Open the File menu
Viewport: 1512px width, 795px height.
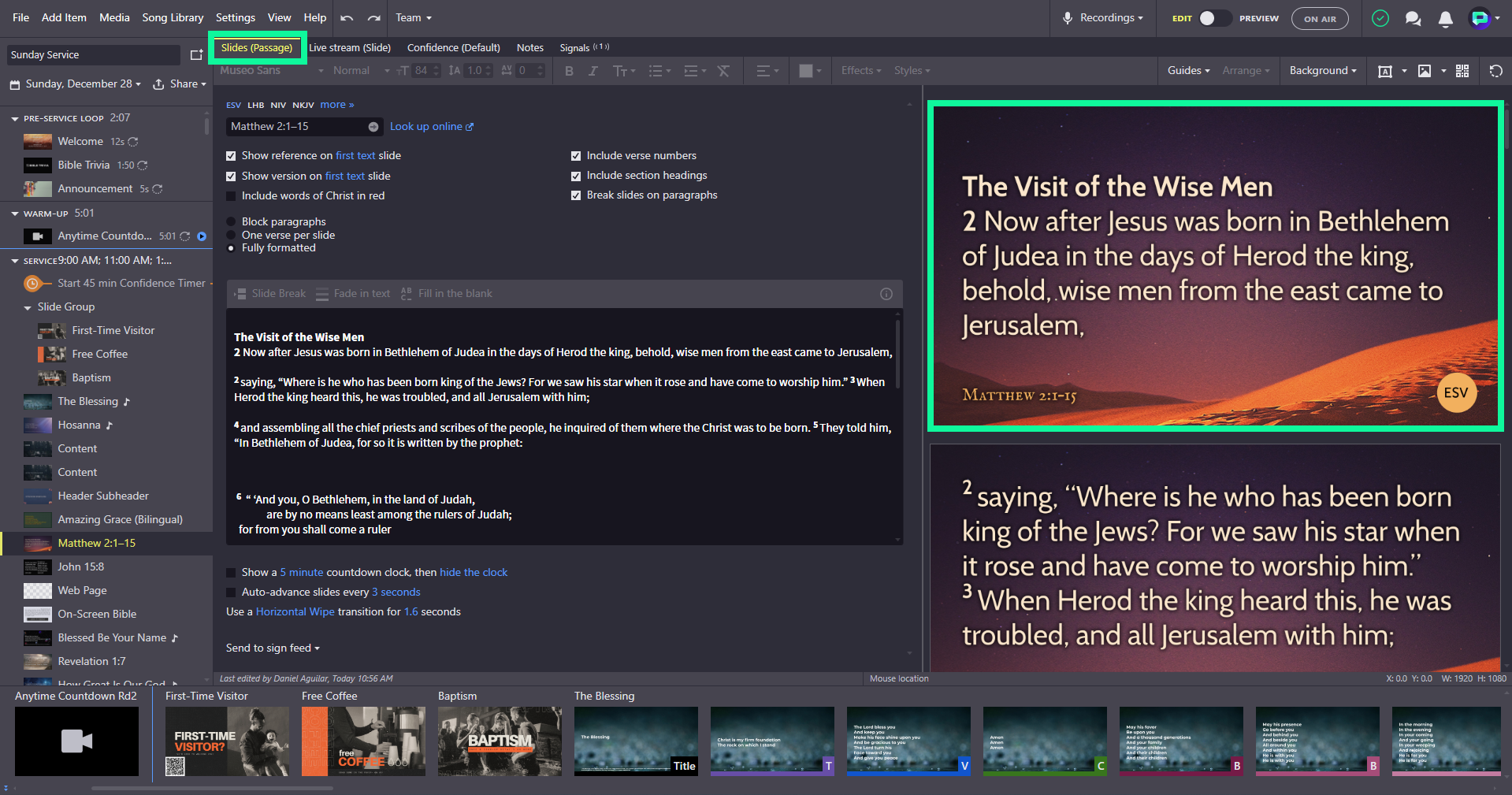pyautogui.click(x=21, y=17)
